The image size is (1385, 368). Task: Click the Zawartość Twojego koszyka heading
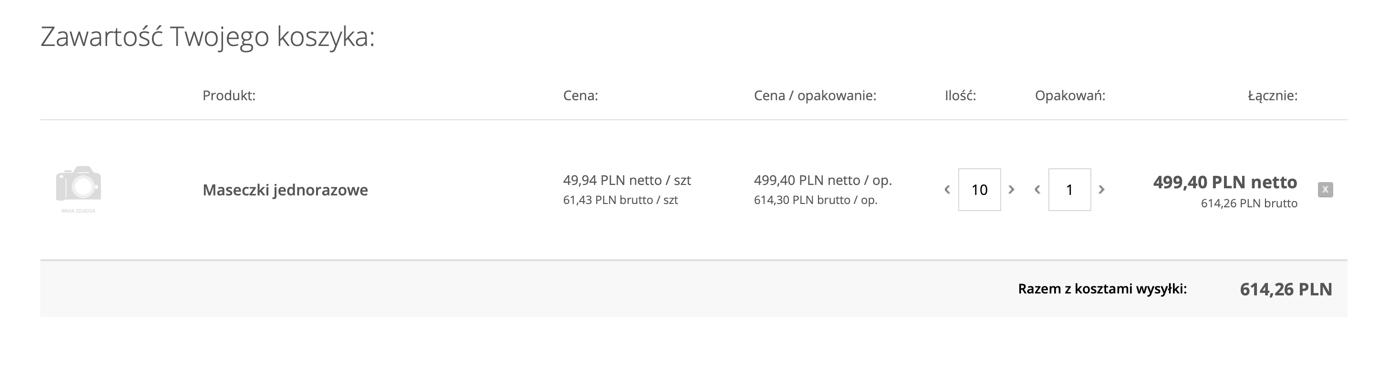coord(207,37)
